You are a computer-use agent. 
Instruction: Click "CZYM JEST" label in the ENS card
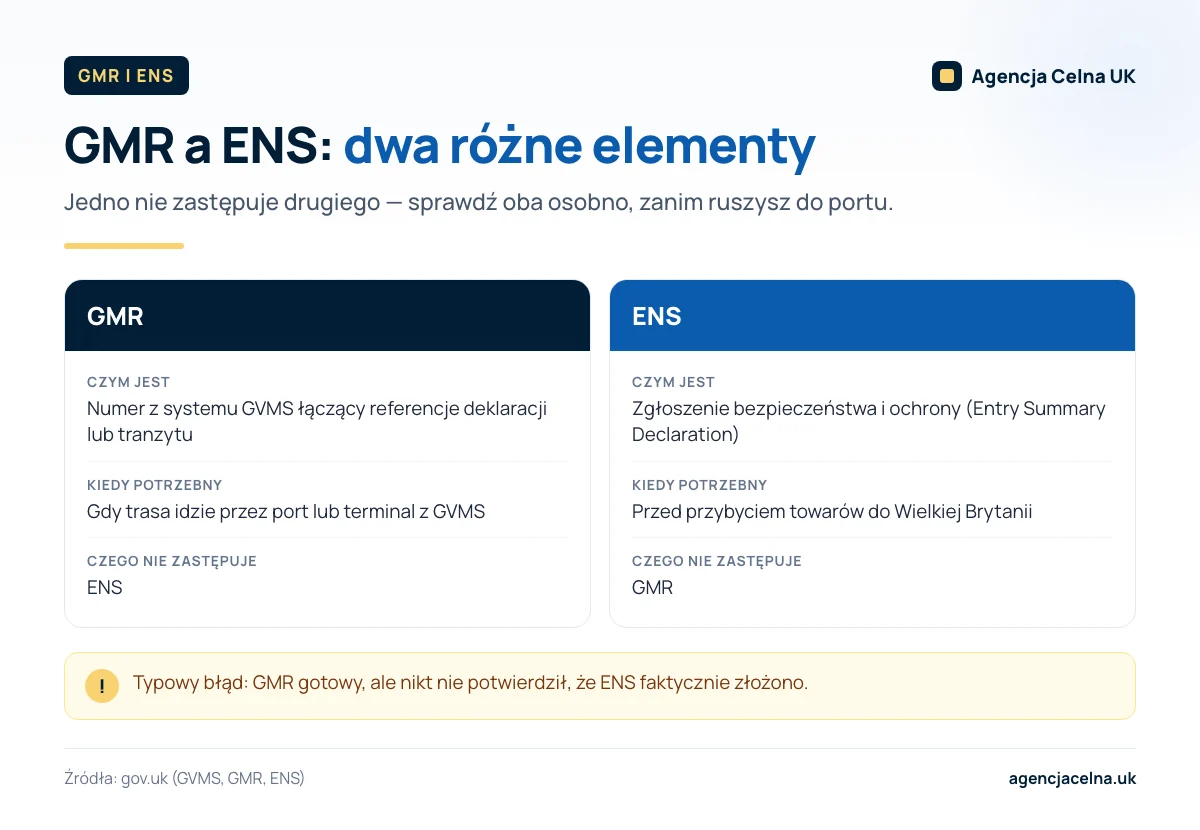pos(673,382)
